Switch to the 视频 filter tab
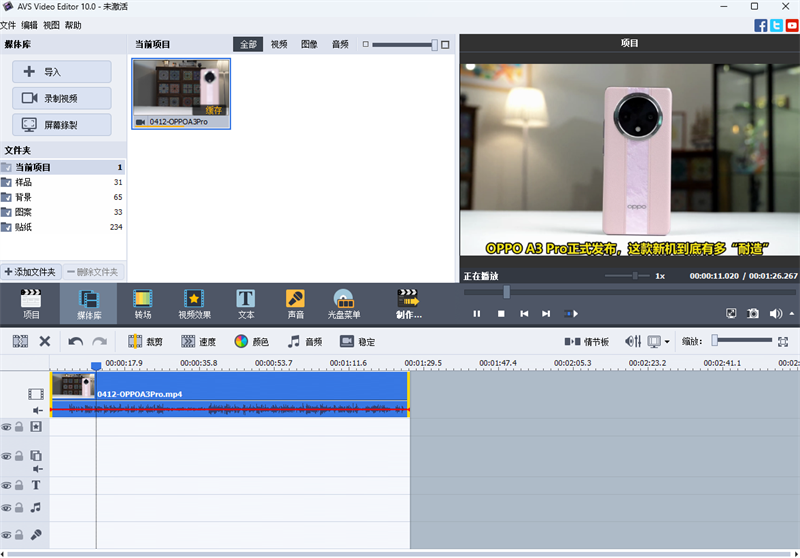The height and width of the screenshot is (558, 800). click(x=279, y=44)
